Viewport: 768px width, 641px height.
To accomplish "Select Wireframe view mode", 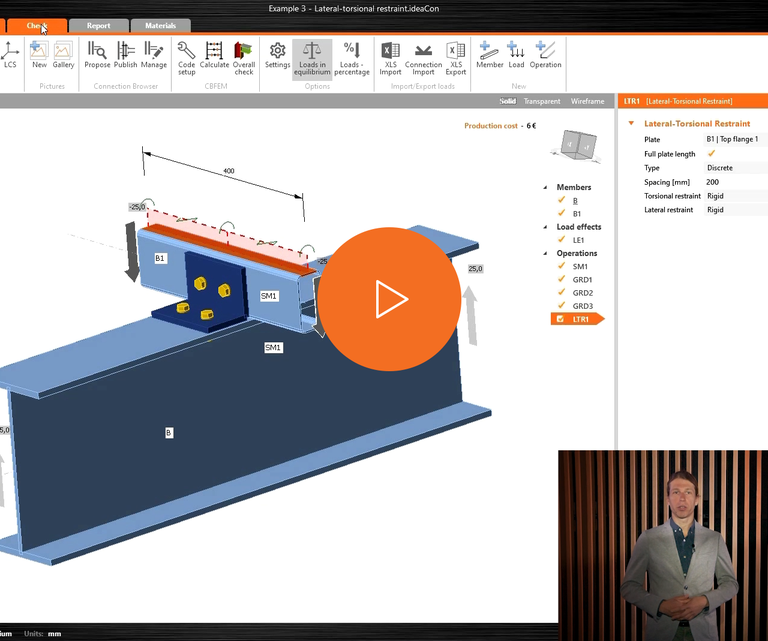I will click(x=587, y=101).
